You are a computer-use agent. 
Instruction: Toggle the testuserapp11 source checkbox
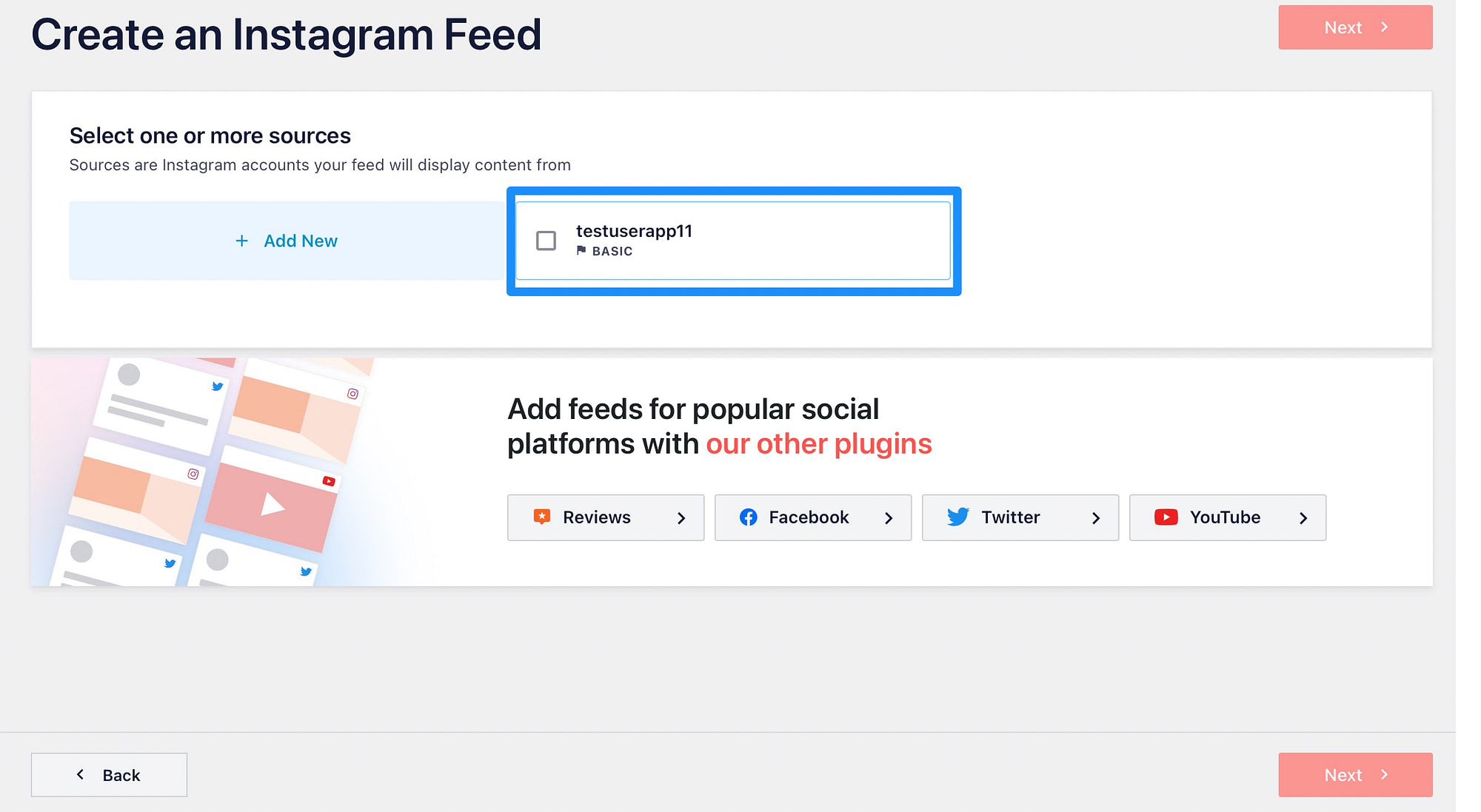click(x=546, y=240)
